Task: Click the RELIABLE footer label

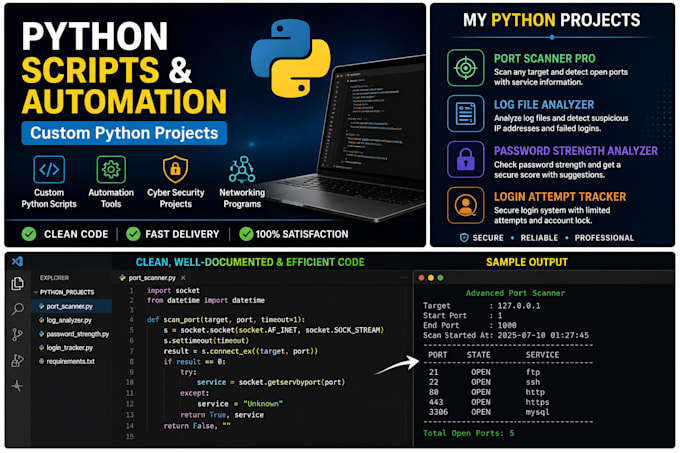Action: pos(539,238)
